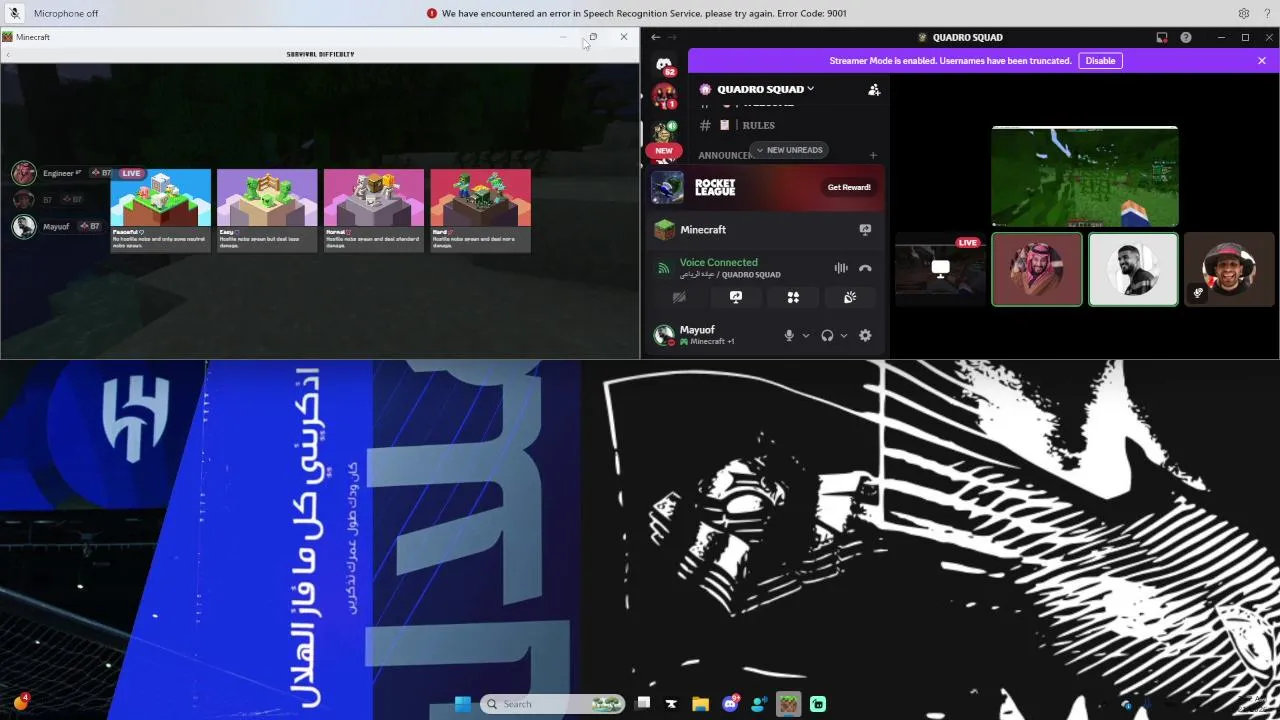Expand the QUADRO SQUAD server dropdown
The height and width of the screenshot is (720, 1280).
pos(765,89)
